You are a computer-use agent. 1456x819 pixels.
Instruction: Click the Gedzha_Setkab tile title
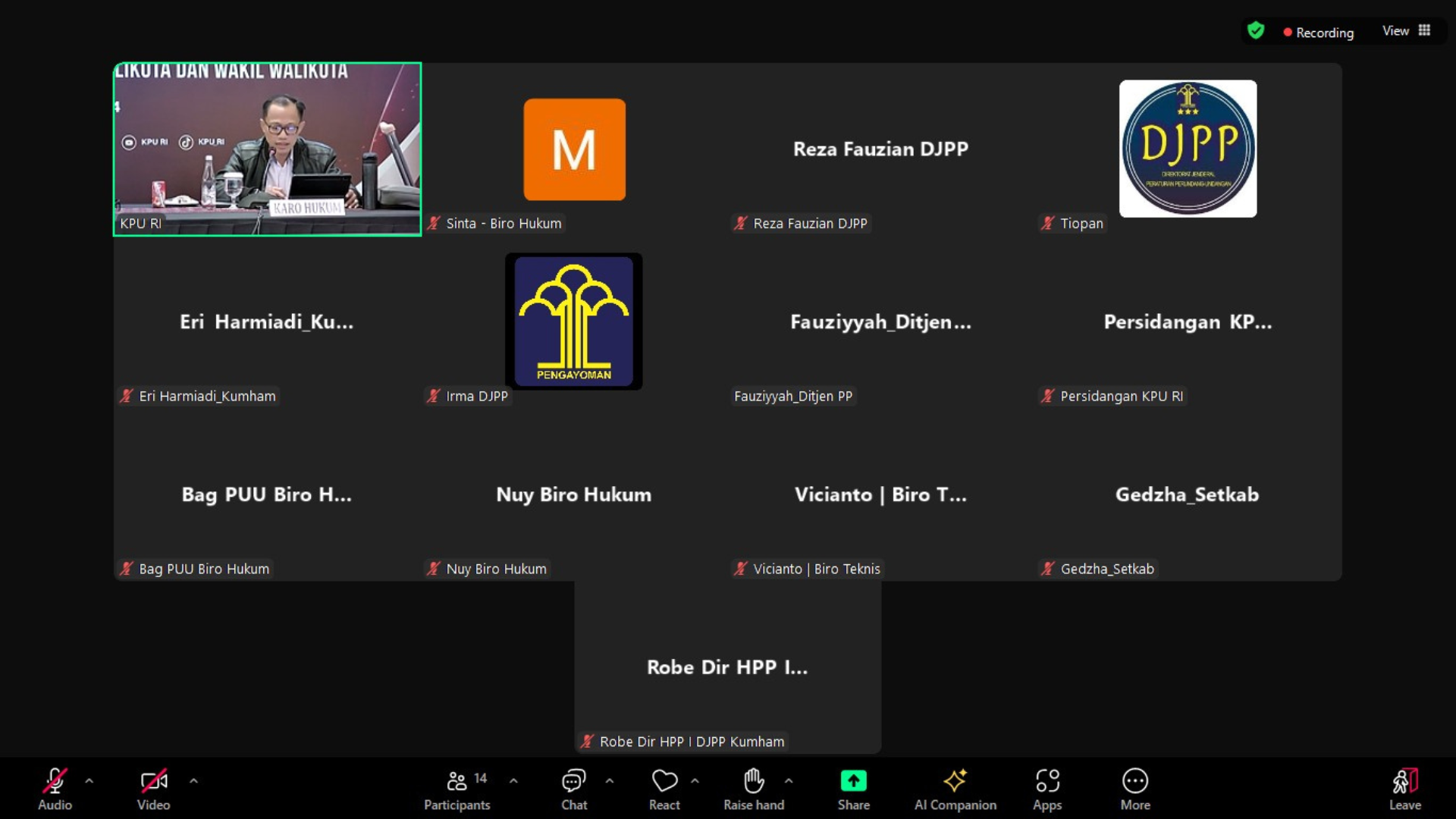click(x=1188, y=494)
